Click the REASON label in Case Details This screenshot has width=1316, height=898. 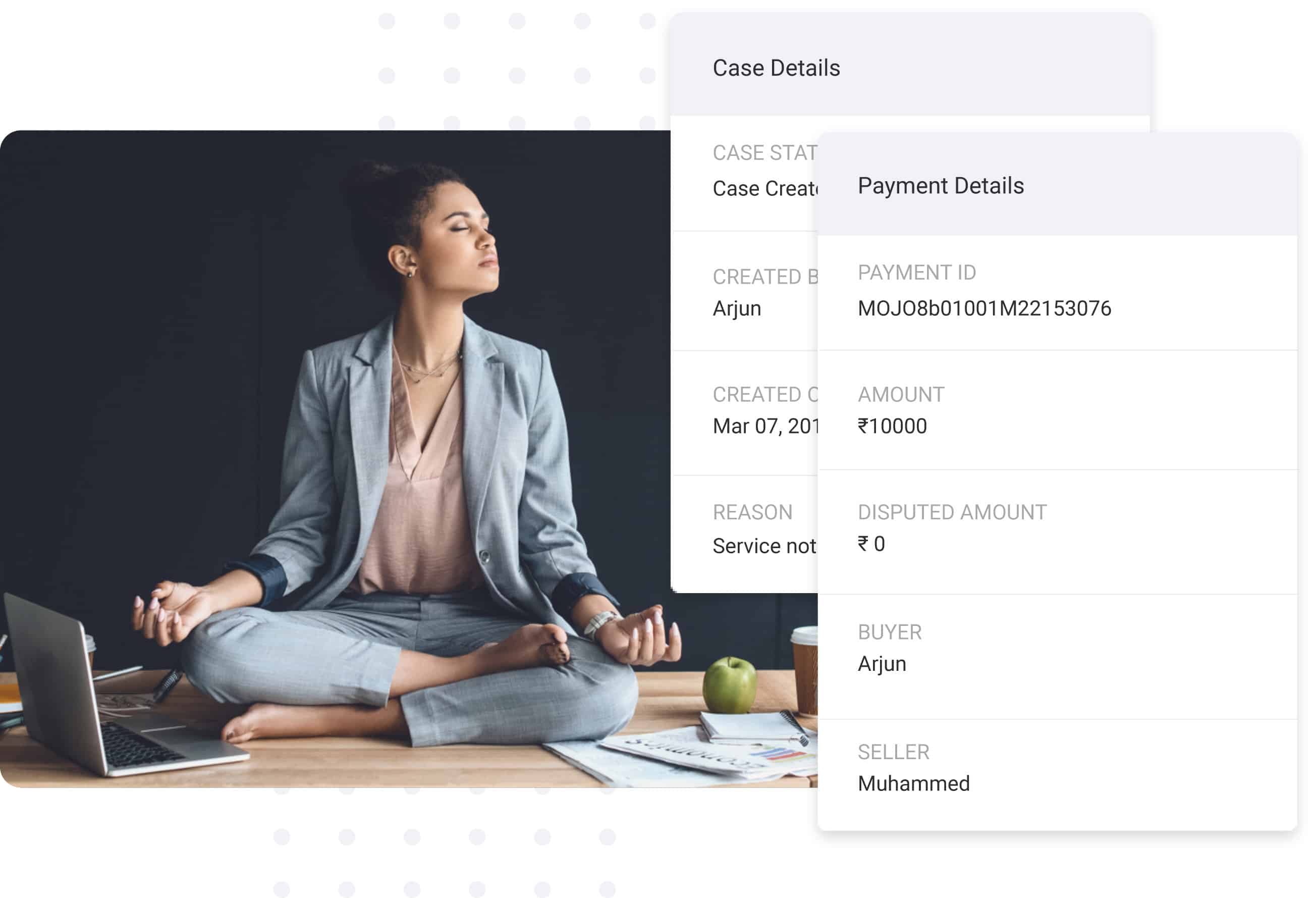[x=752, y=512]
